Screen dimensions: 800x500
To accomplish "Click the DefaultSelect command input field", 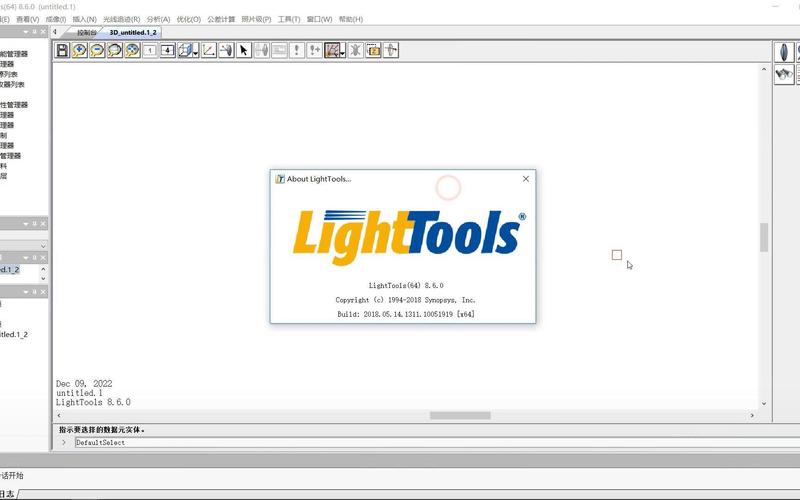I will pos(437,443).
